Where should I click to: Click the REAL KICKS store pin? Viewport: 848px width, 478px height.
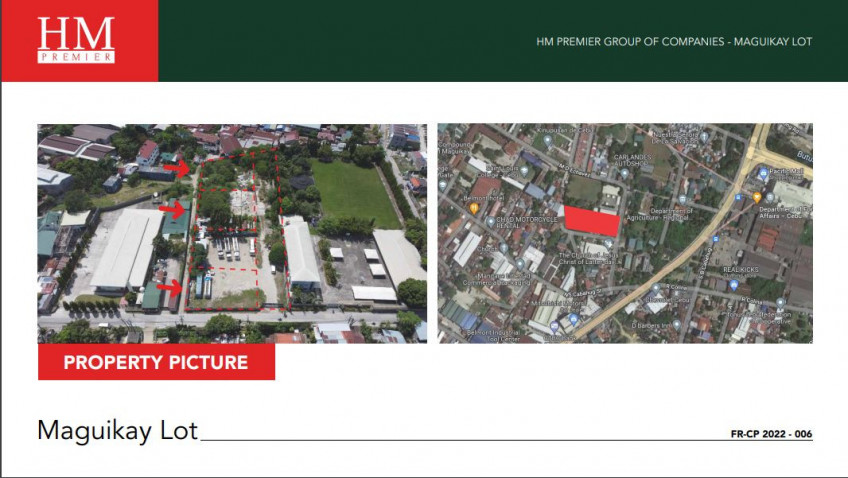[734, 285]
